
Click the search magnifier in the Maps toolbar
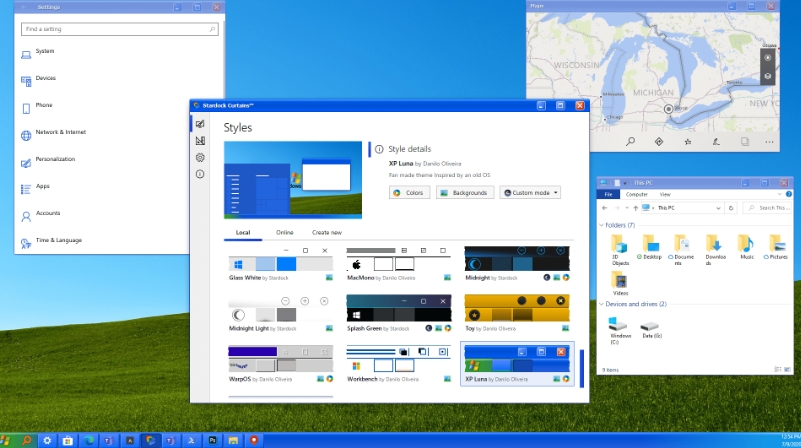point(630,142)
